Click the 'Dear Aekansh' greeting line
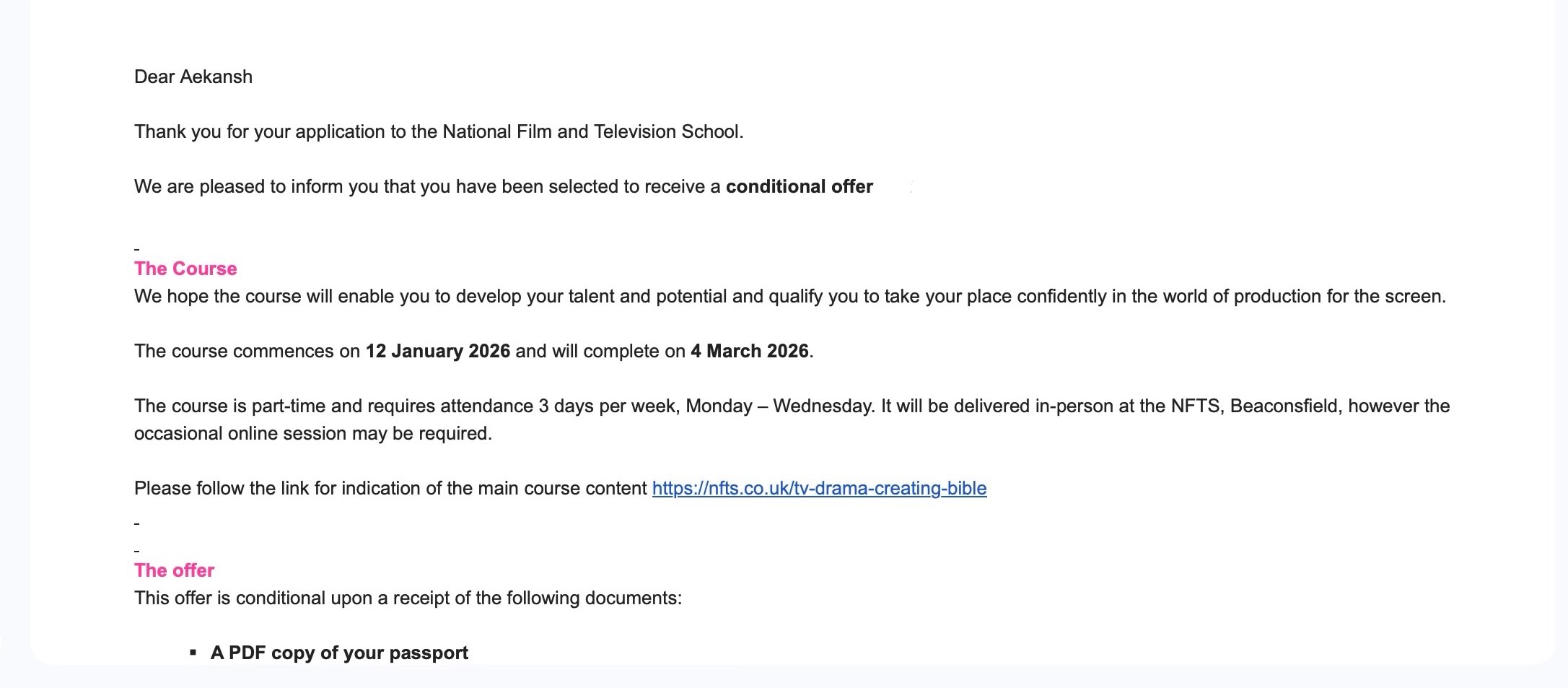 (x=193, y=77)
